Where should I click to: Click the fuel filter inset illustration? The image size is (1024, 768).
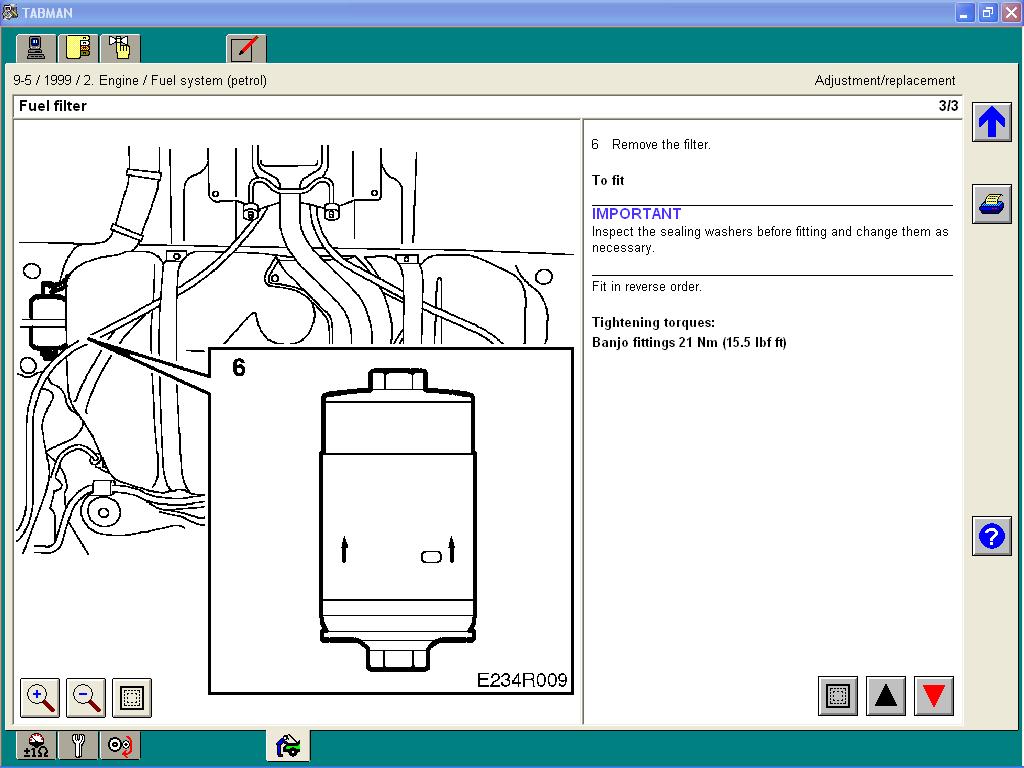(391, 521)
